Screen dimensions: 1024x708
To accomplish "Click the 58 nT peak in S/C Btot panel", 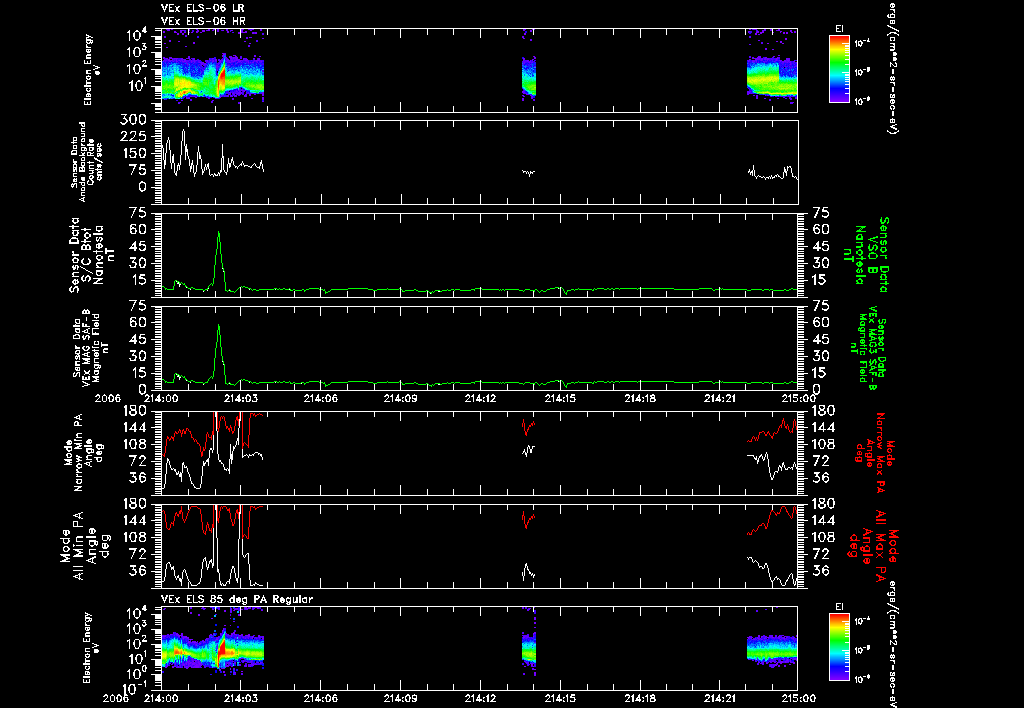I will click(x=219, y=233).
